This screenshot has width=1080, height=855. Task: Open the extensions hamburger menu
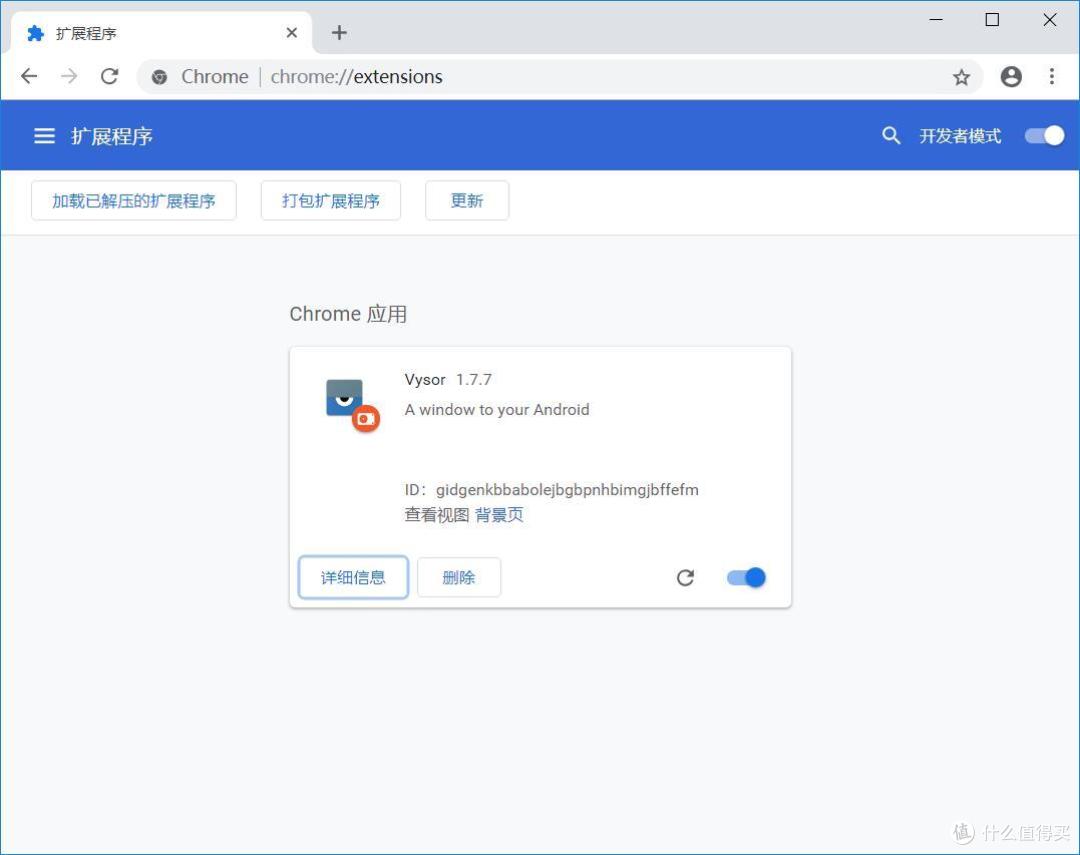pos(45,136)
